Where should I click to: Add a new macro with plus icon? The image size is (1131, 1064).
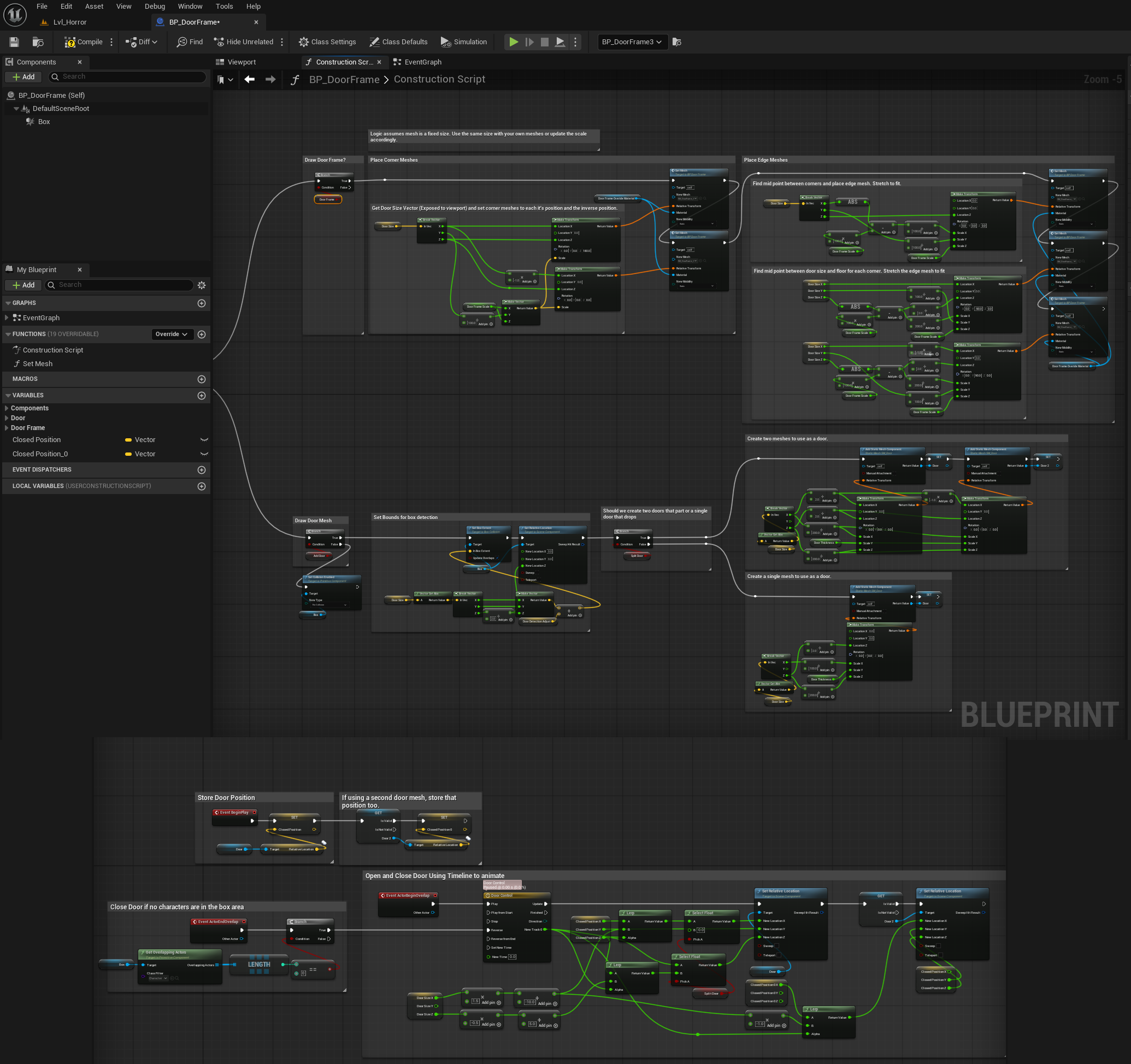[x=202, y=379]
